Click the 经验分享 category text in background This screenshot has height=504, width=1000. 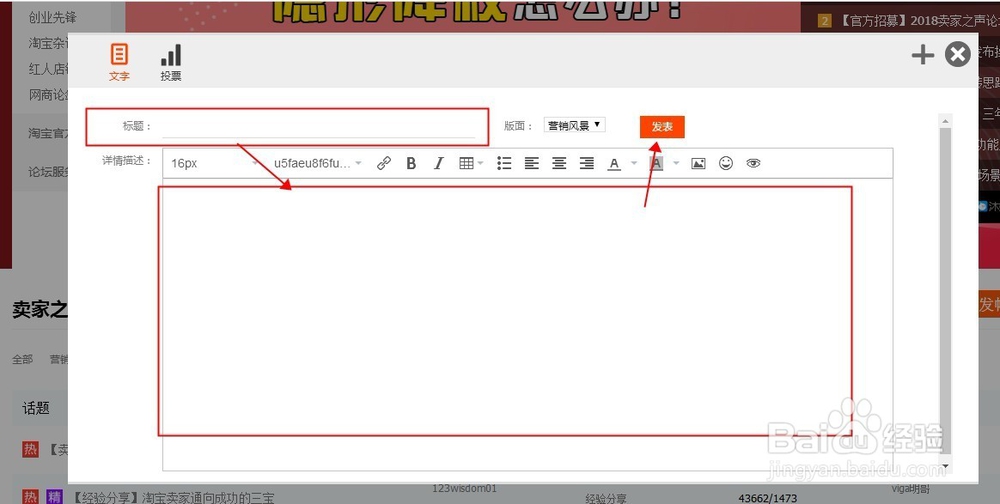point(606,498)
